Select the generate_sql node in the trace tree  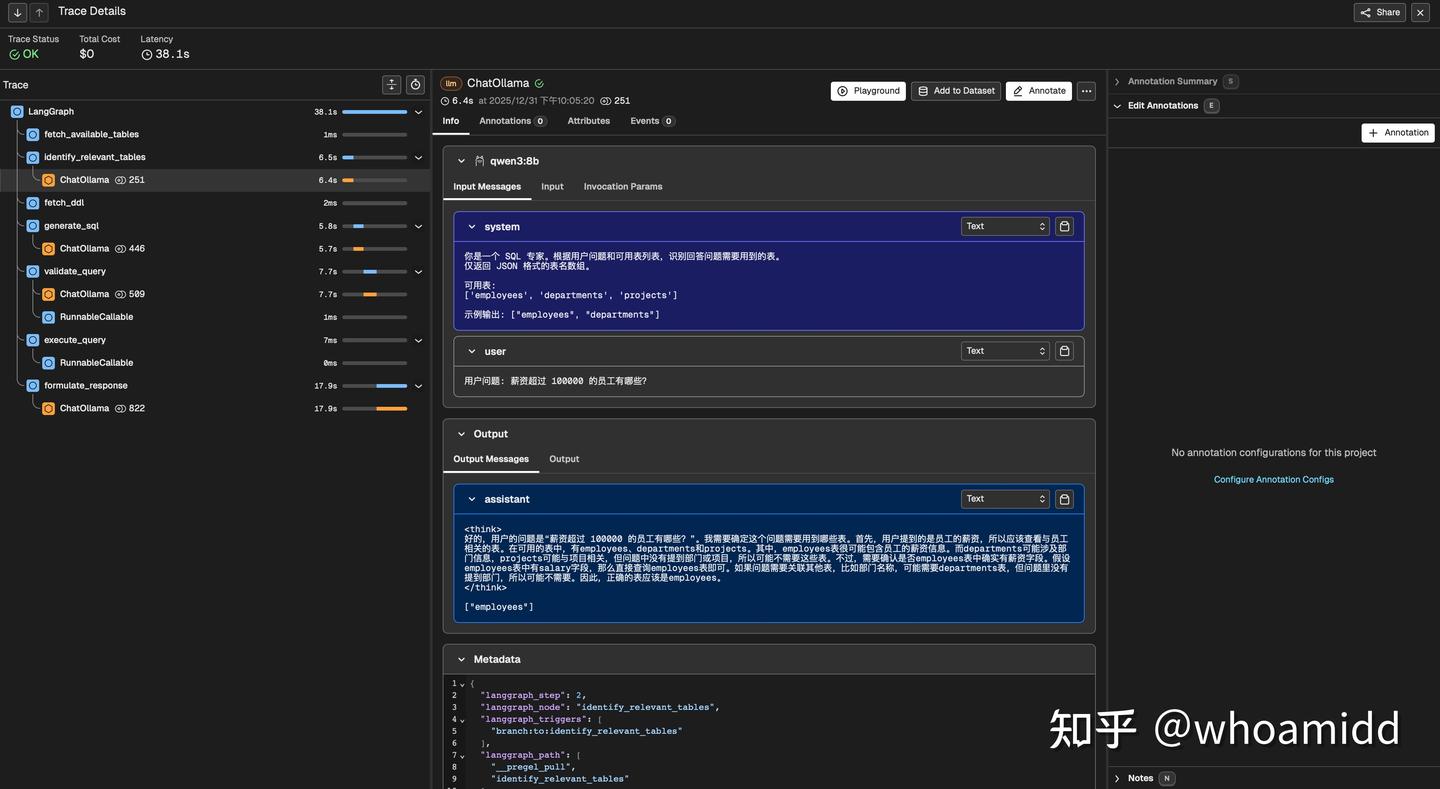pos(71,225)
